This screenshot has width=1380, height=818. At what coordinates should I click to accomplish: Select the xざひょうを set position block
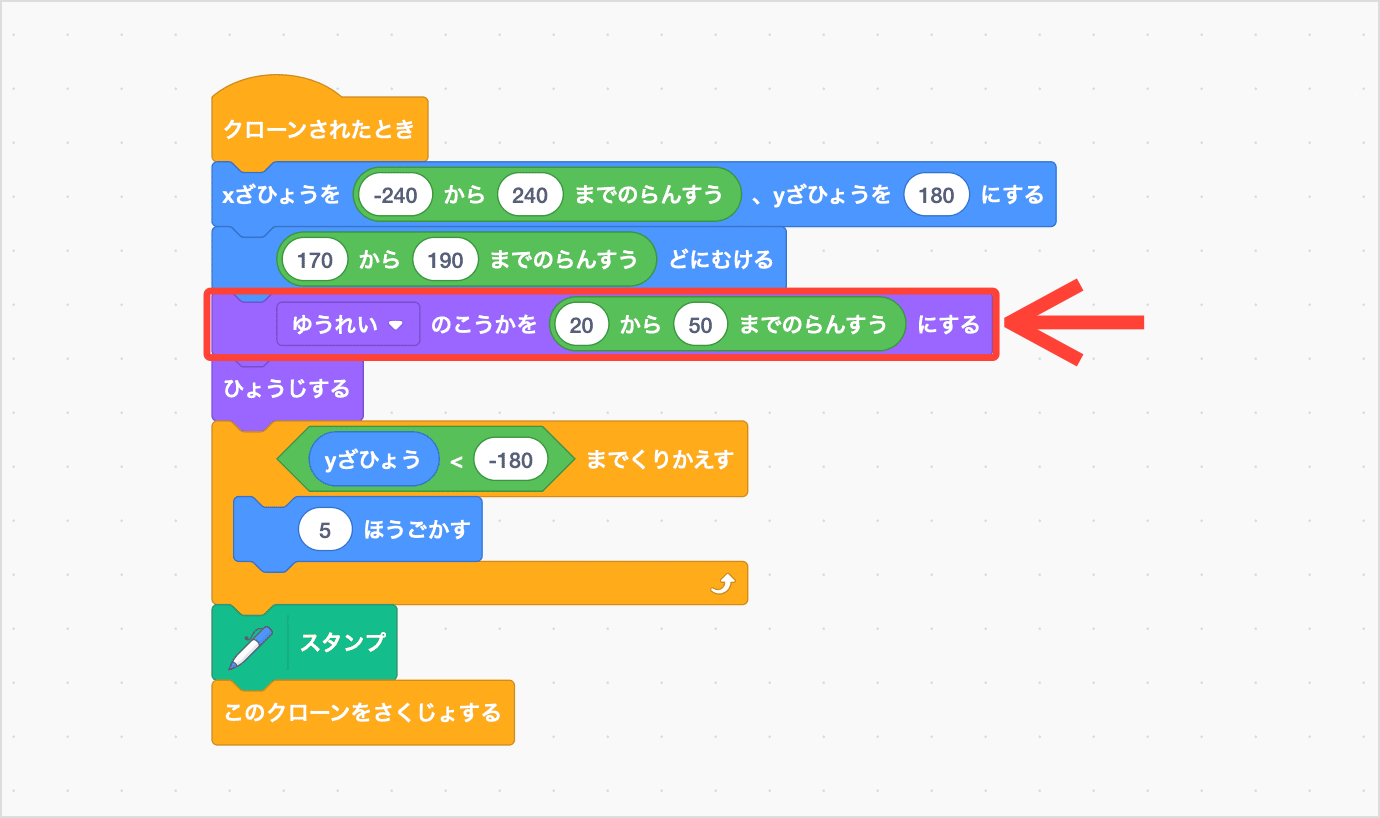634,195
